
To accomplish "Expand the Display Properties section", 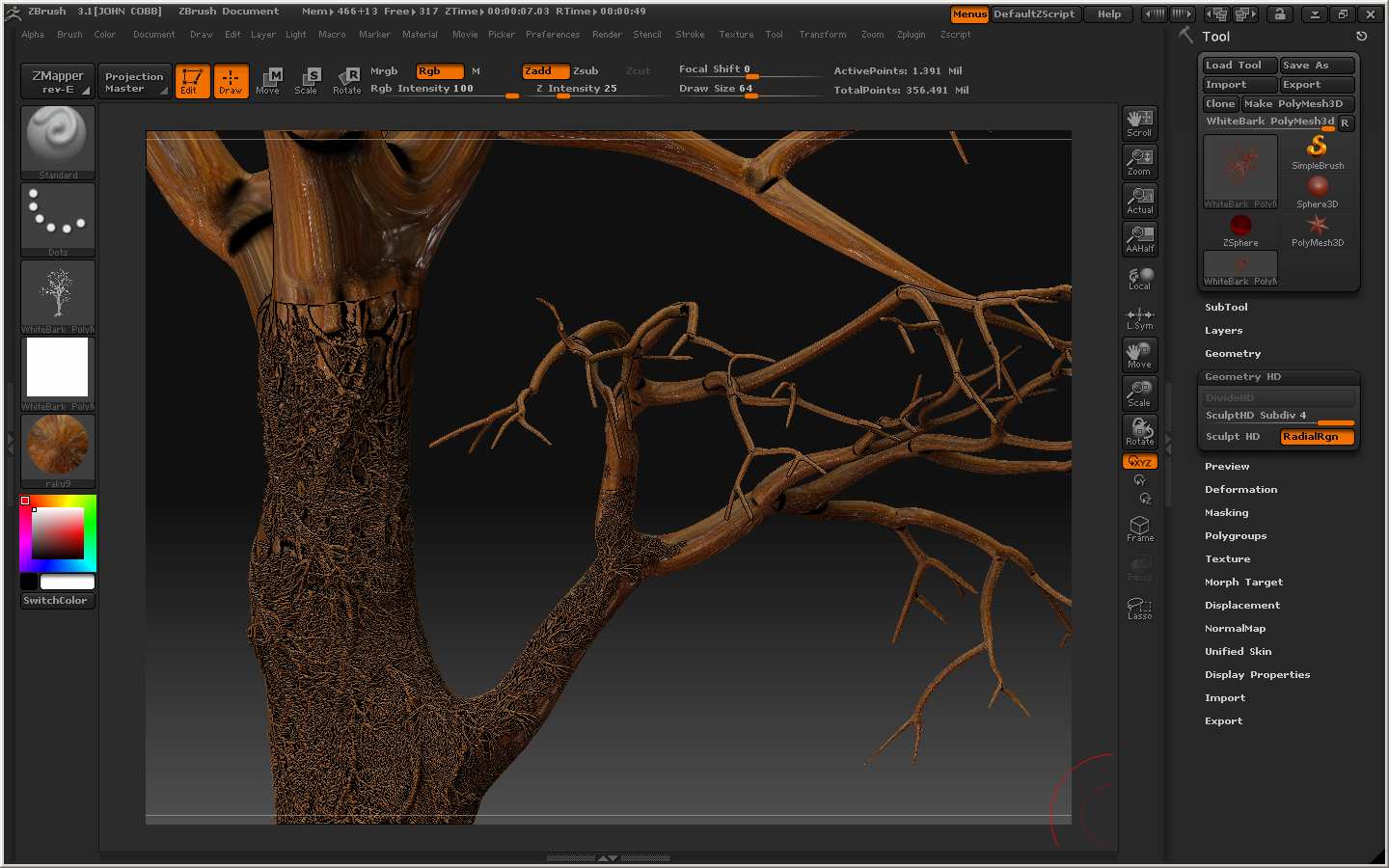I will [x=1257, y=675].
